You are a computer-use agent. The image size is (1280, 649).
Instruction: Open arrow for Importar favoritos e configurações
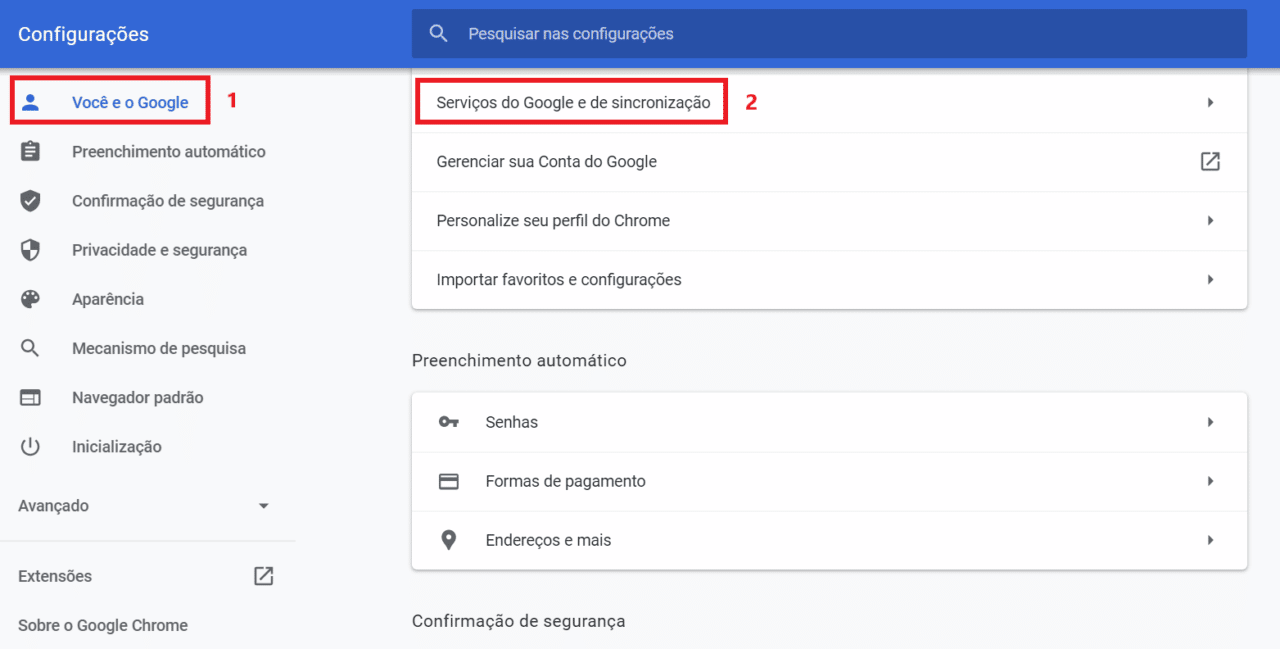[x=1210, y=280]
